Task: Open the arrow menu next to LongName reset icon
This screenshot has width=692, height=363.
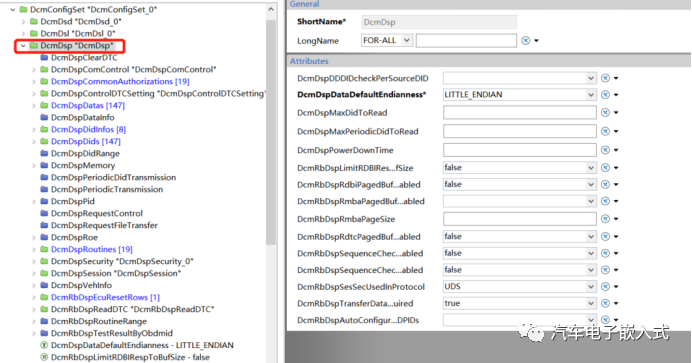Action: 537,41
